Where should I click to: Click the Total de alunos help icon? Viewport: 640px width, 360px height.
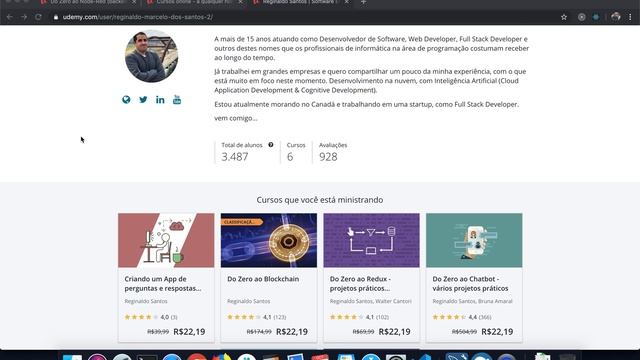pyautogui.click(x=271, y=145)
